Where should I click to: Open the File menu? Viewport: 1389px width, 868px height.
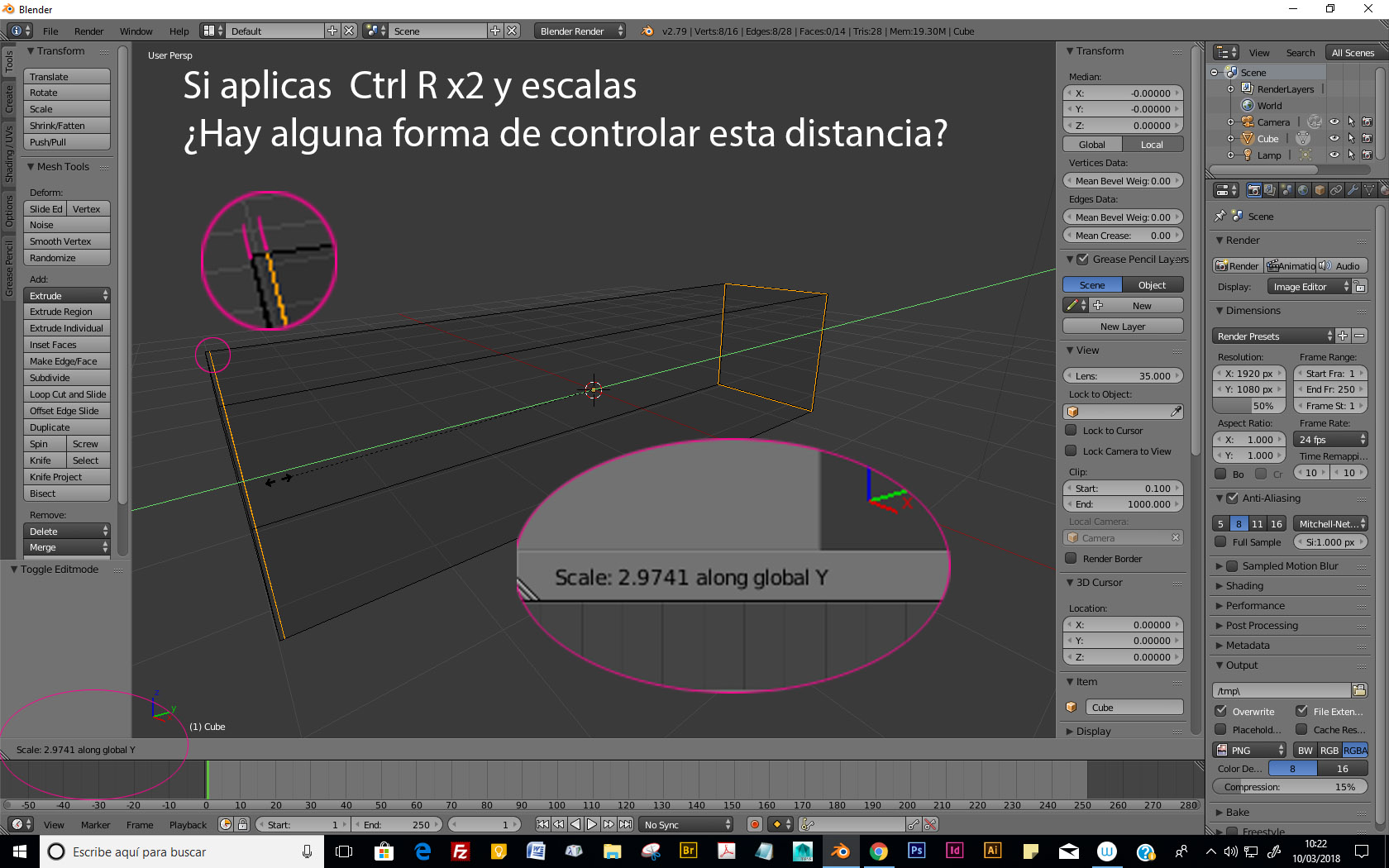click(50, 31)
